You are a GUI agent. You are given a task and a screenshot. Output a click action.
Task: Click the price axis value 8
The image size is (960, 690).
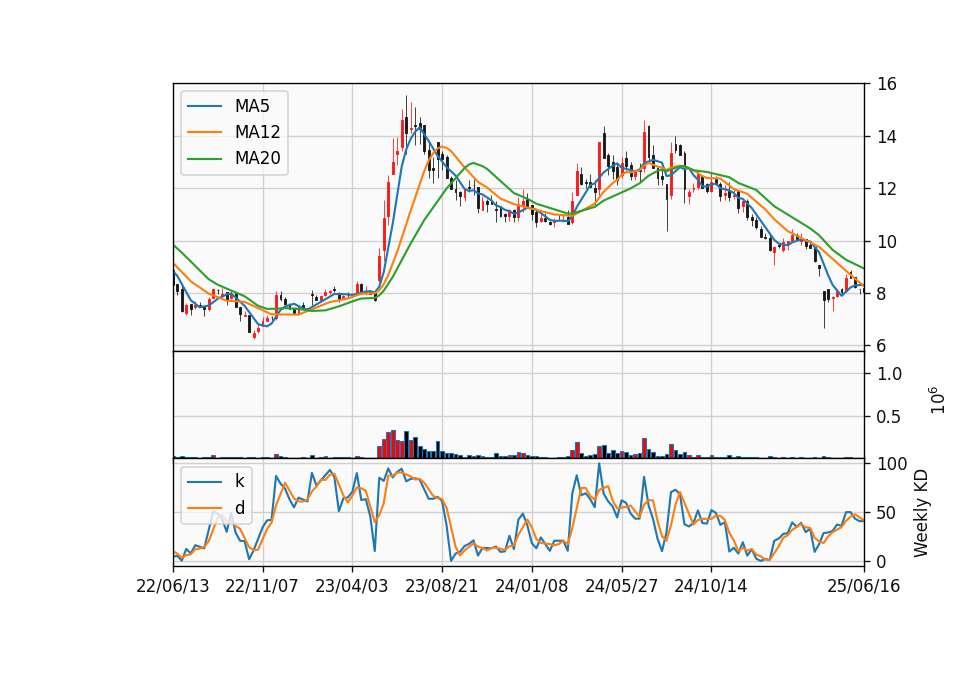pyautogui.click(x=882, y=294)
